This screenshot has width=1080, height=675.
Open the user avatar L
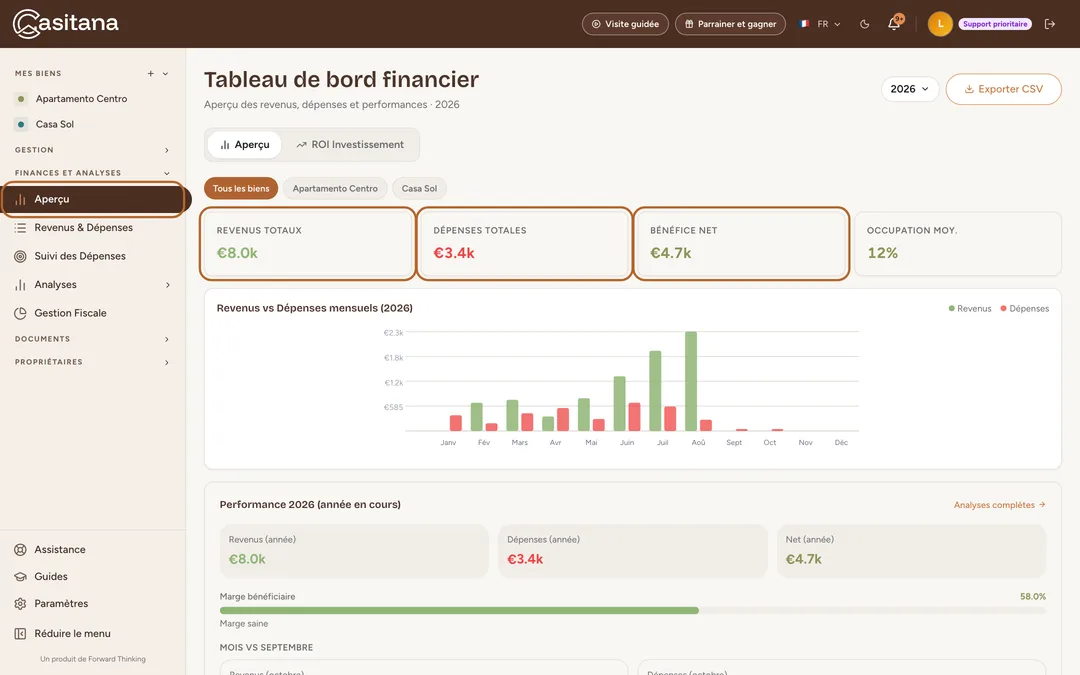pos(940,24)
